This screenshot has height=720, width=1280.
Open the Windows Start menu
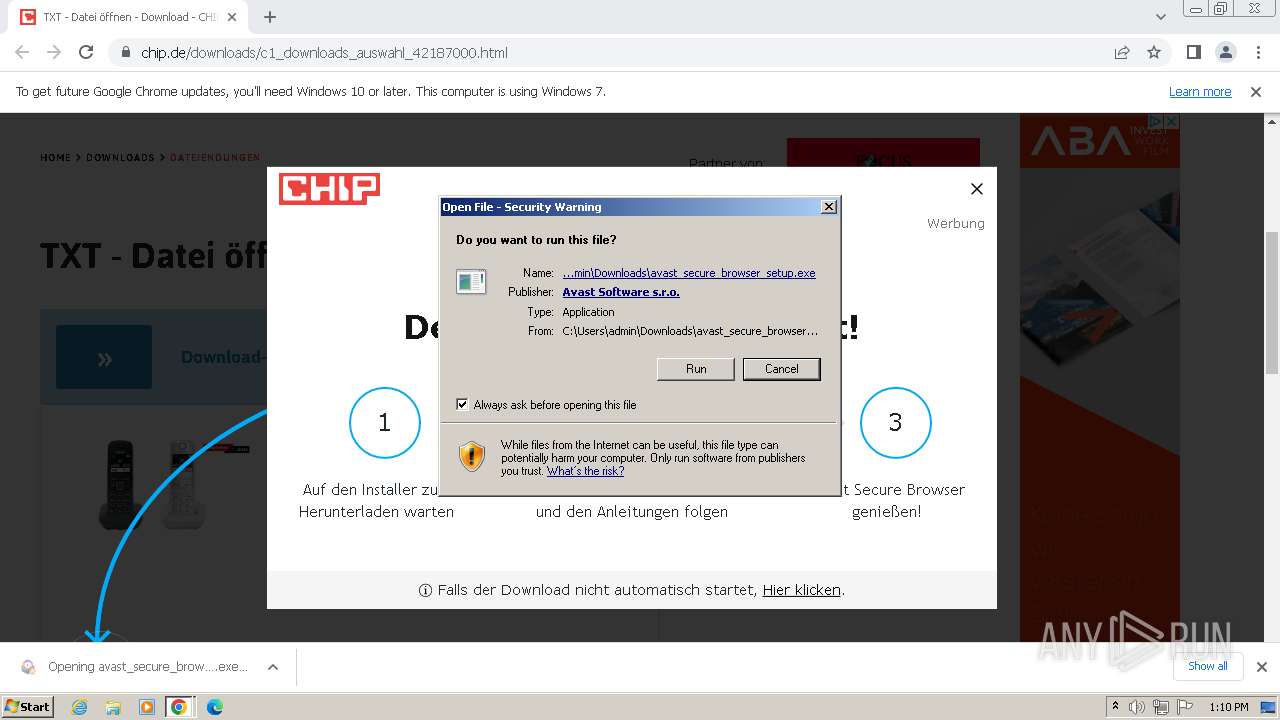coord(27,706)
